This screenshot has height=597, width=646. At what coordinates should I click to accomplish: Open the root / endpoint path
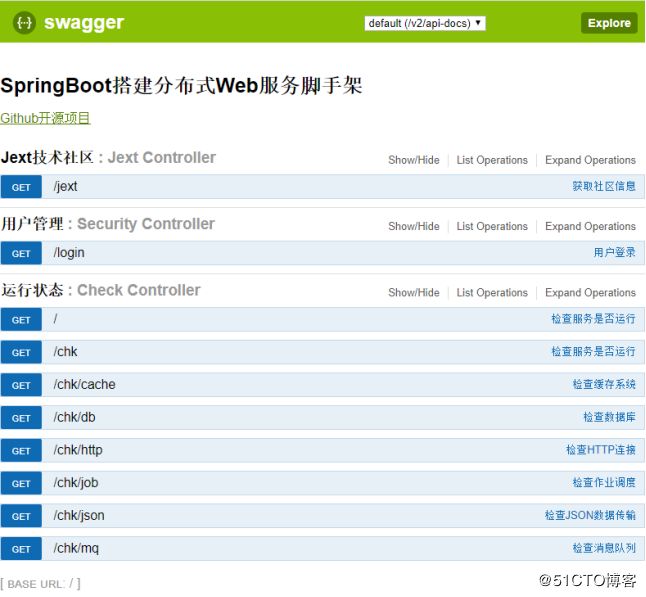[x=55, y=319]
